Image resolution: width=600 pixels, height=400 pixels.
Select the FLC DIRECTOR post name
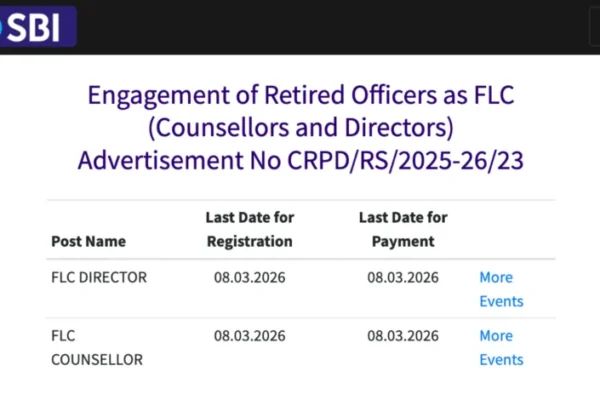(98, 277)
